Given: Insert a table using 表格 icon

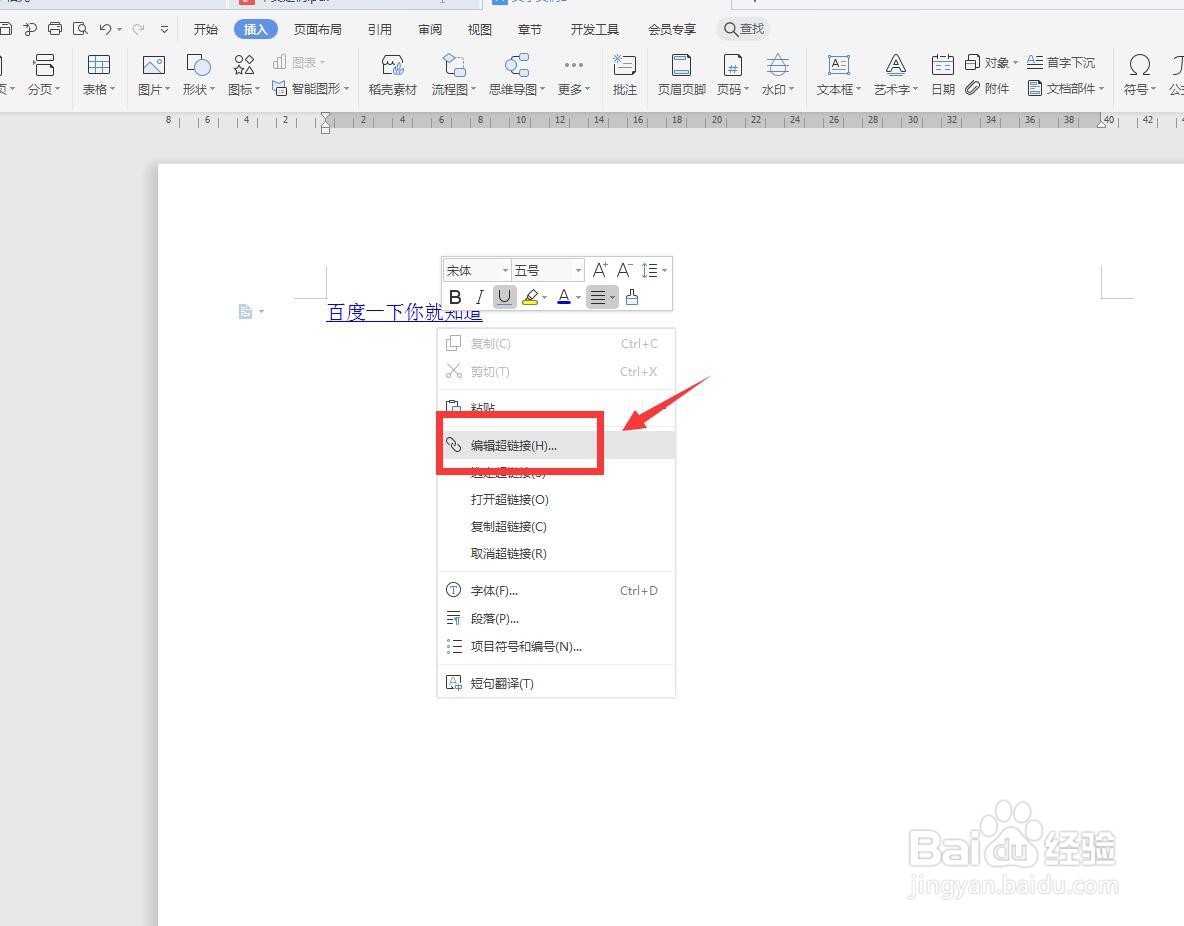Looking at the screenshot, I should click(x=99, y=74).
